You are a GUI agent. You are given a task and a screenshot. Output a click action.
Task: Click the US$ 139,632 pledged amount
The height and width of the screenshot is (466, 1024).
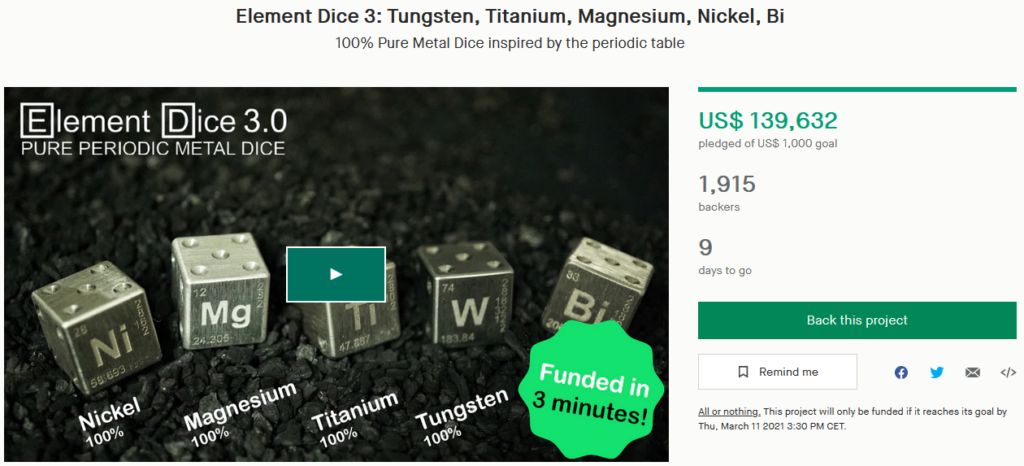[x=768, y=121]
